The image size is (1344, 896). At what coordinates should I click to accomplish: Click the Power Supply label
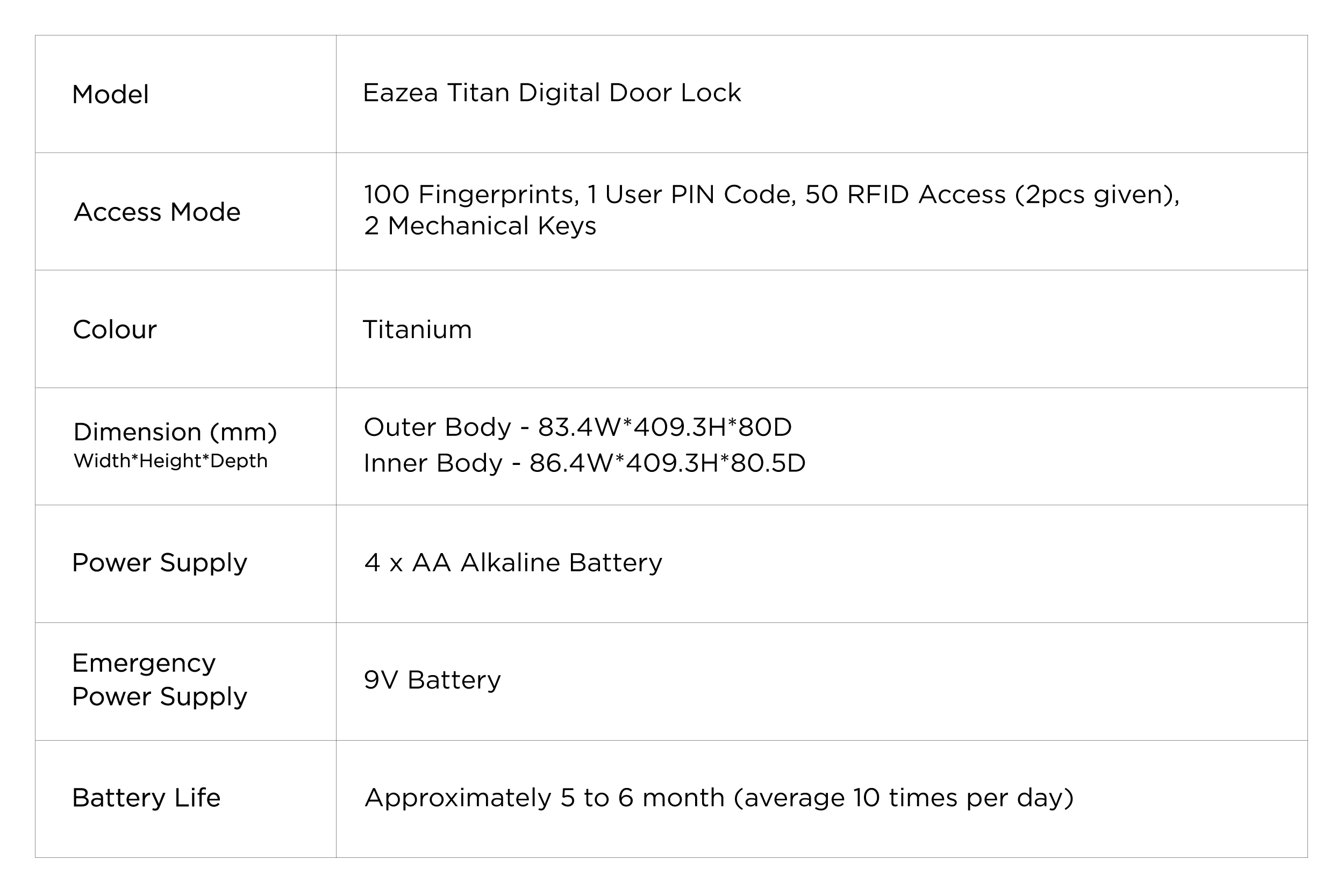pyautogui.click(x=160, y=563)
